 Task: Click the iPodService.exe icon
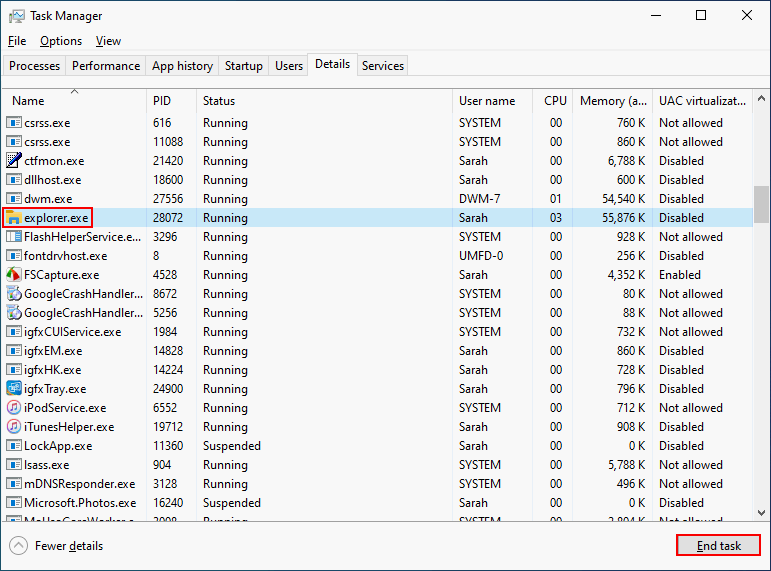pos(14,408)
